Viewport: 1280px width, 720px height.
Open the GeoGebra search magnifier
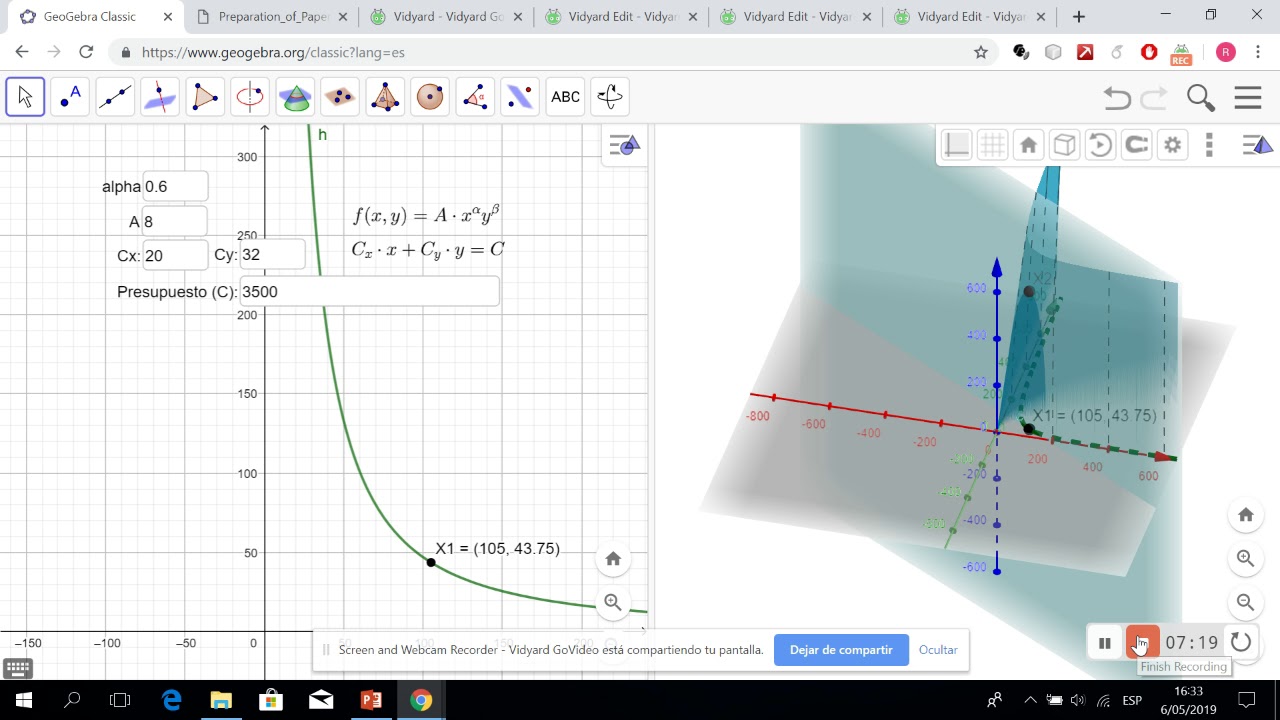[x=1201, y=97]
